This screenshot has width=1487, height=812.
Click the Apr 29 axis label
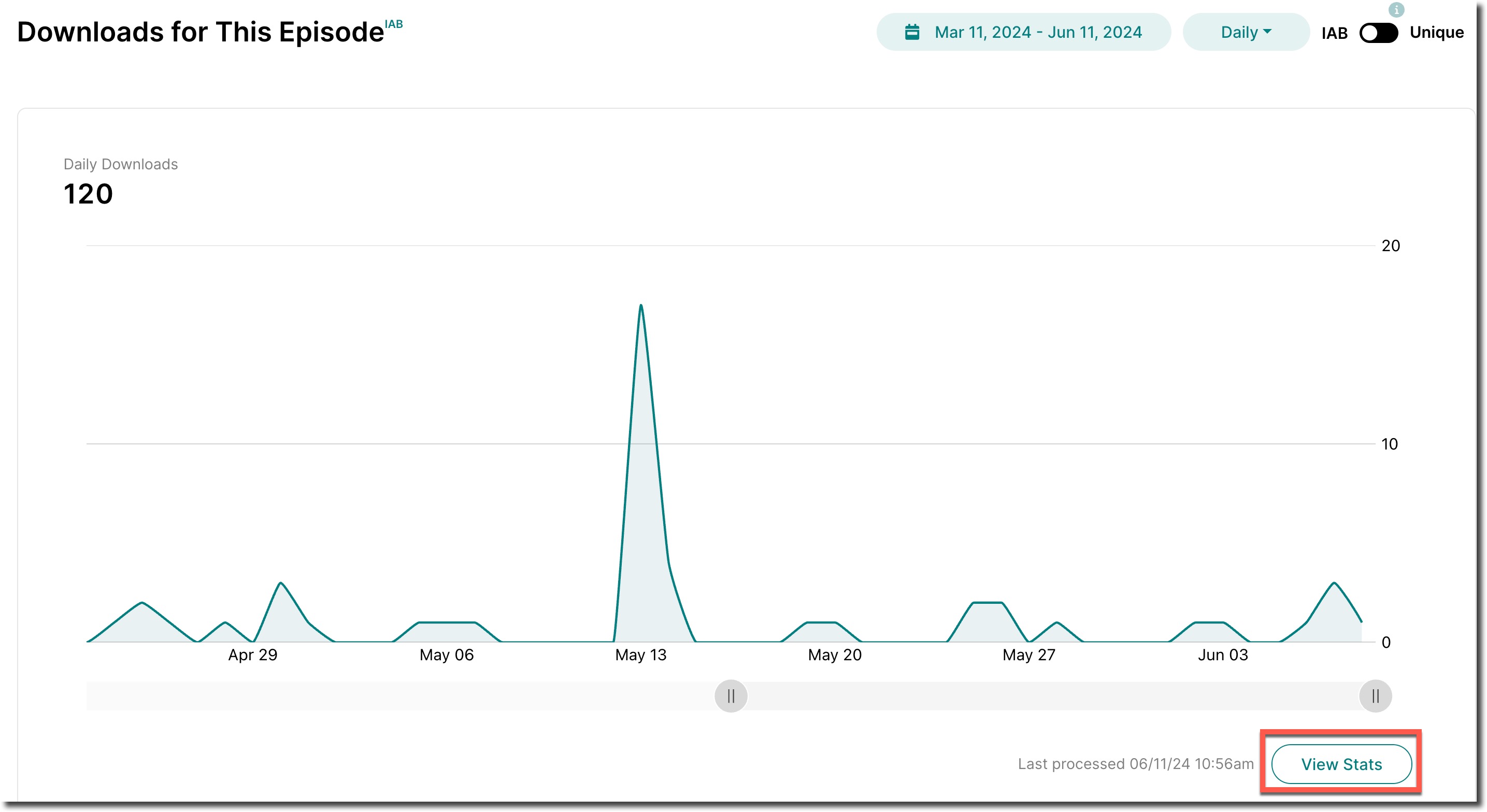tap(252, 655)
